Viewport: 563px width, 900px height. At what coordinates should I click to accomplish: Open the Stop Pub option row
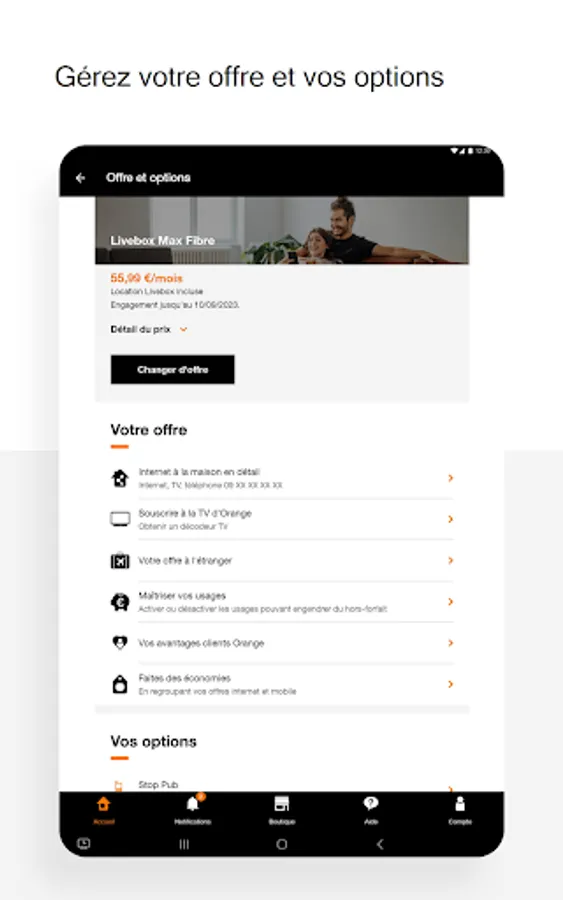tap(282, 785)
